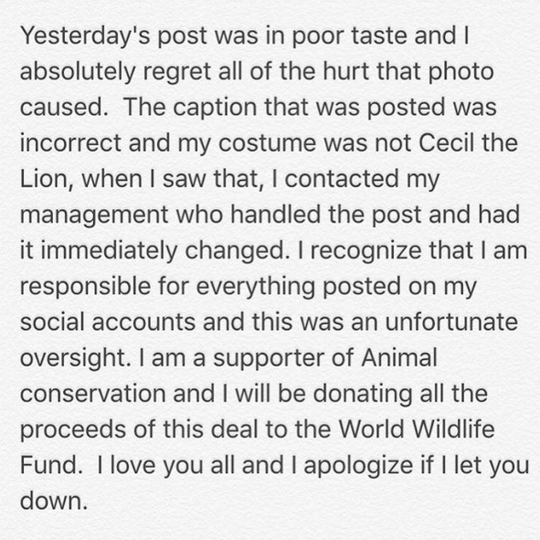Viewport: 540px width, 540px height.
Task: Click the word "accounts" in the note
Action: (x=144, y=323)
